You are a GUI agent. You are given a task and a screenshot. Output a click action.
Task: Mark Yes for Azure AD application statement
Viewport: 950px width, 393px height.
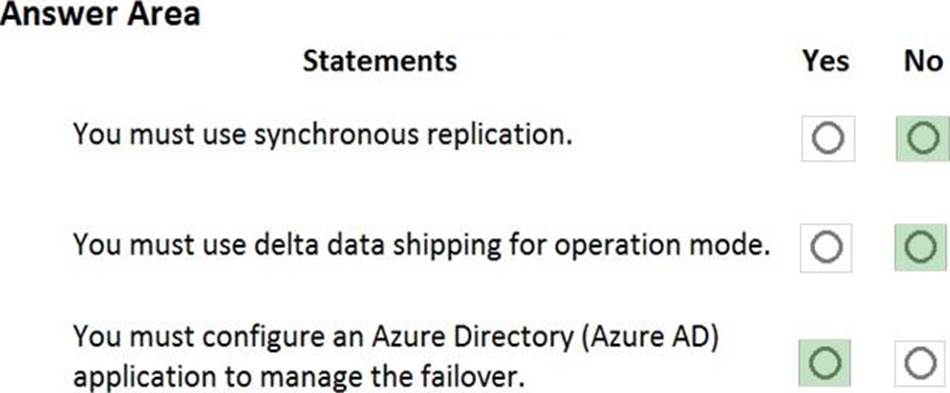(825, 363)
